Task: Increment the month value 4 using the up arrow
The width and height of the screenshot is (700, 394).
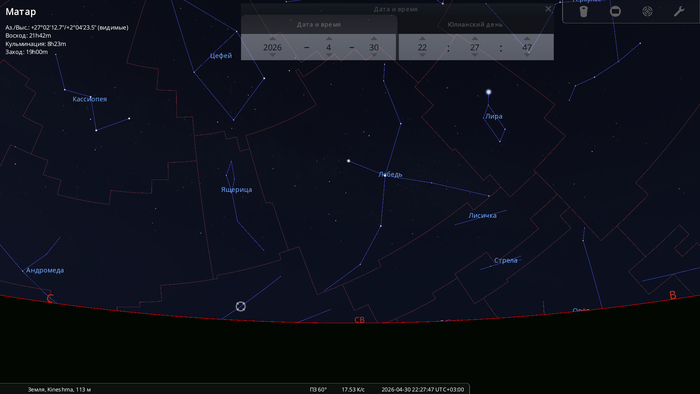Action: pyautogui.click(x=329, y=39)
